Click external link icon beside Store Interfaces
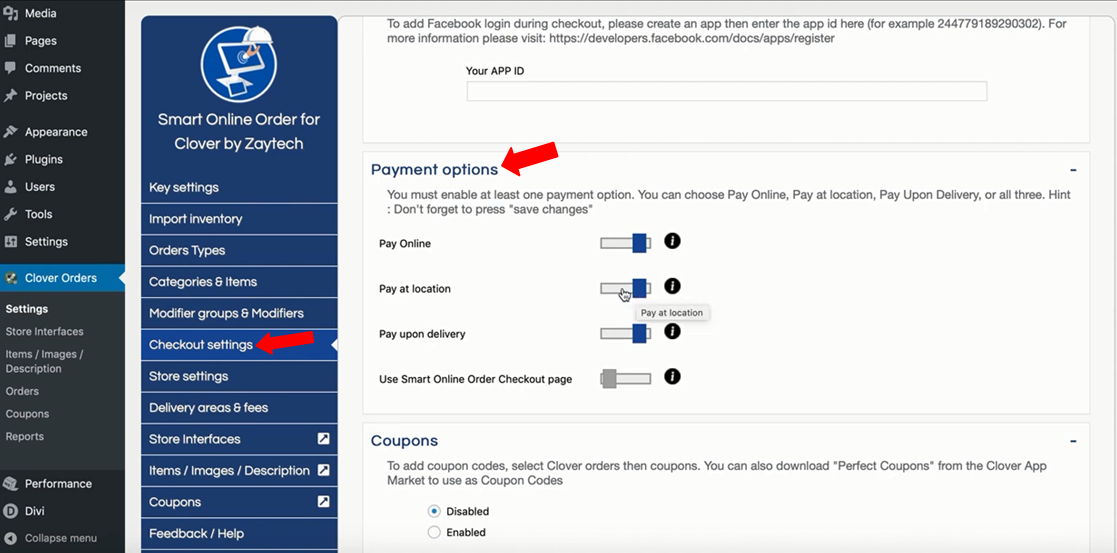This screenshot has width=1117, height=553. click(x=323, y=439)
